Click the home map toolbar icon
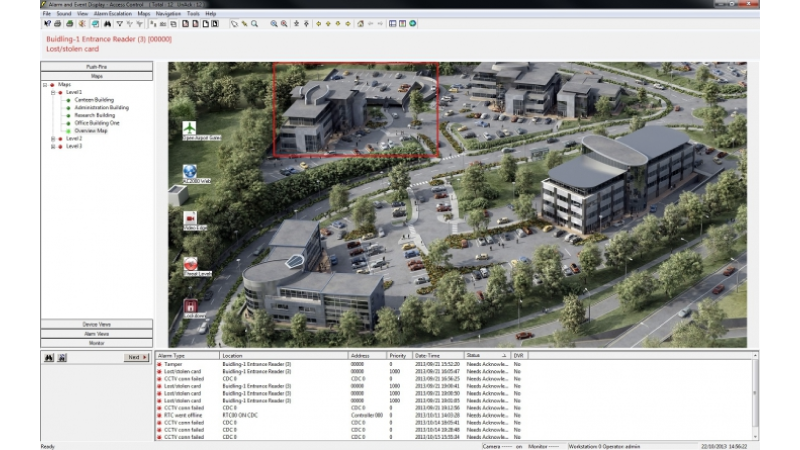The height and width of the screenshot is (450, 800). click(x=360, y=23)
